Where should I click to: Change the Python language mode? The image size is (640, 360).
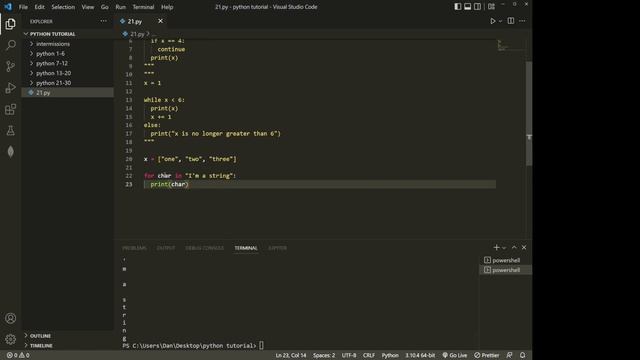[x=390, y=355]
